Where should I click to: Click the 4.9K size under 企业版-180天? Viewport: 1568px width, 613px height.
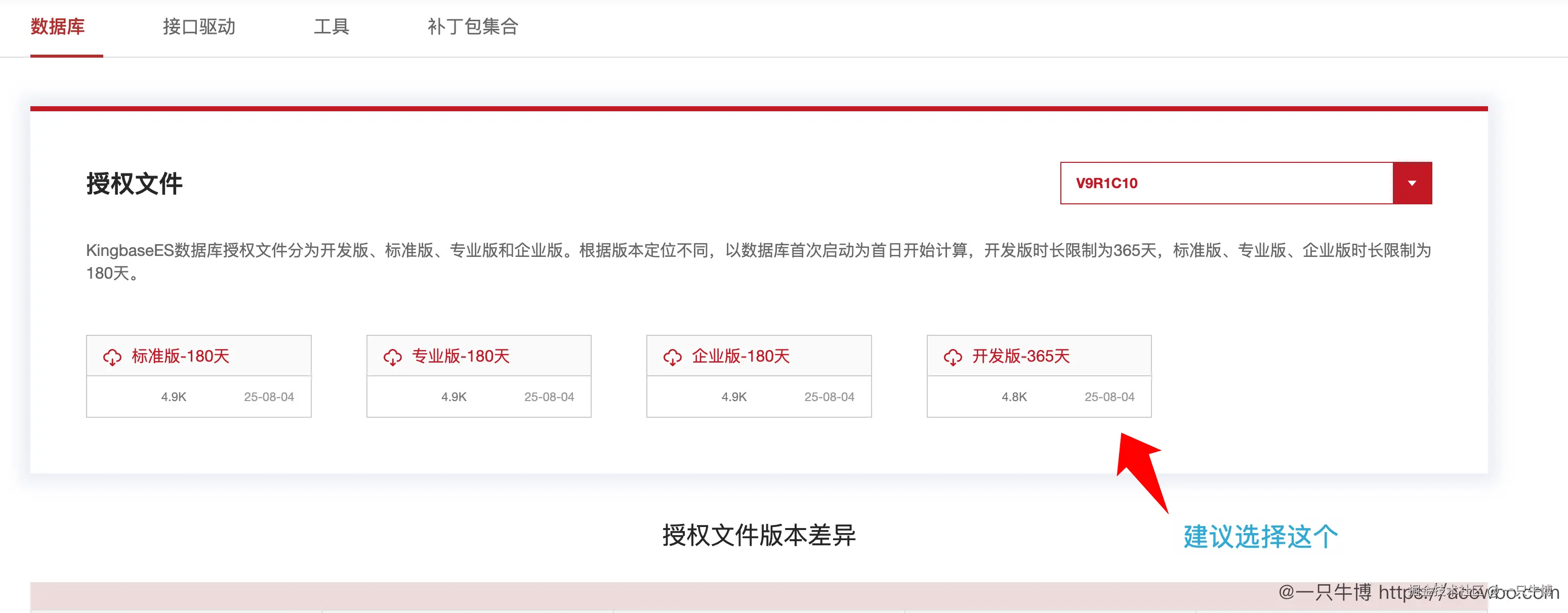coord(734,397)
